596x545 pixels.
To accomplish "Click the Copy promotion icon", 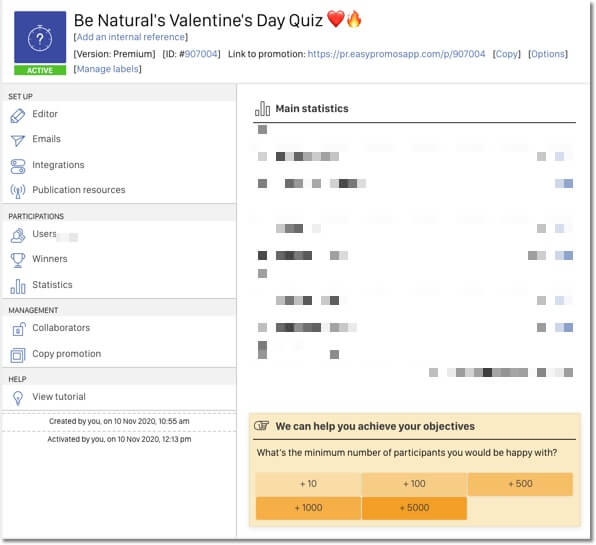I will [x=17, y=355].
